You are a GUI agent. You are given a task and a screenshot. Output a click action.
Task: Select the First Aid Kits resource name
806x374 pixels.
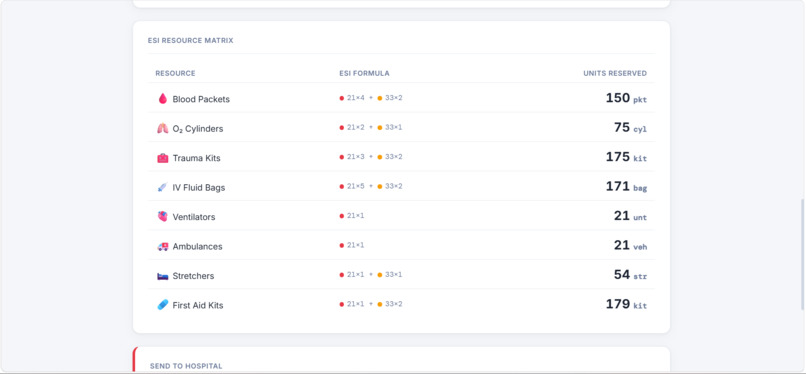click(x=198, y=305)
